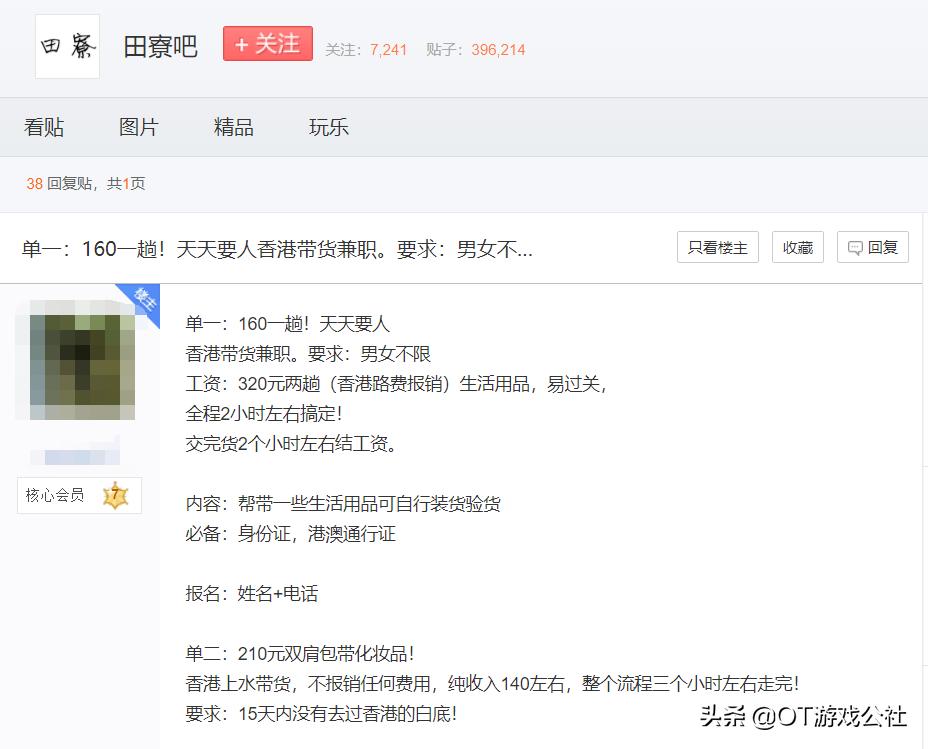
Task: Select the 玩乐 tab
Action: coord(327,126)
